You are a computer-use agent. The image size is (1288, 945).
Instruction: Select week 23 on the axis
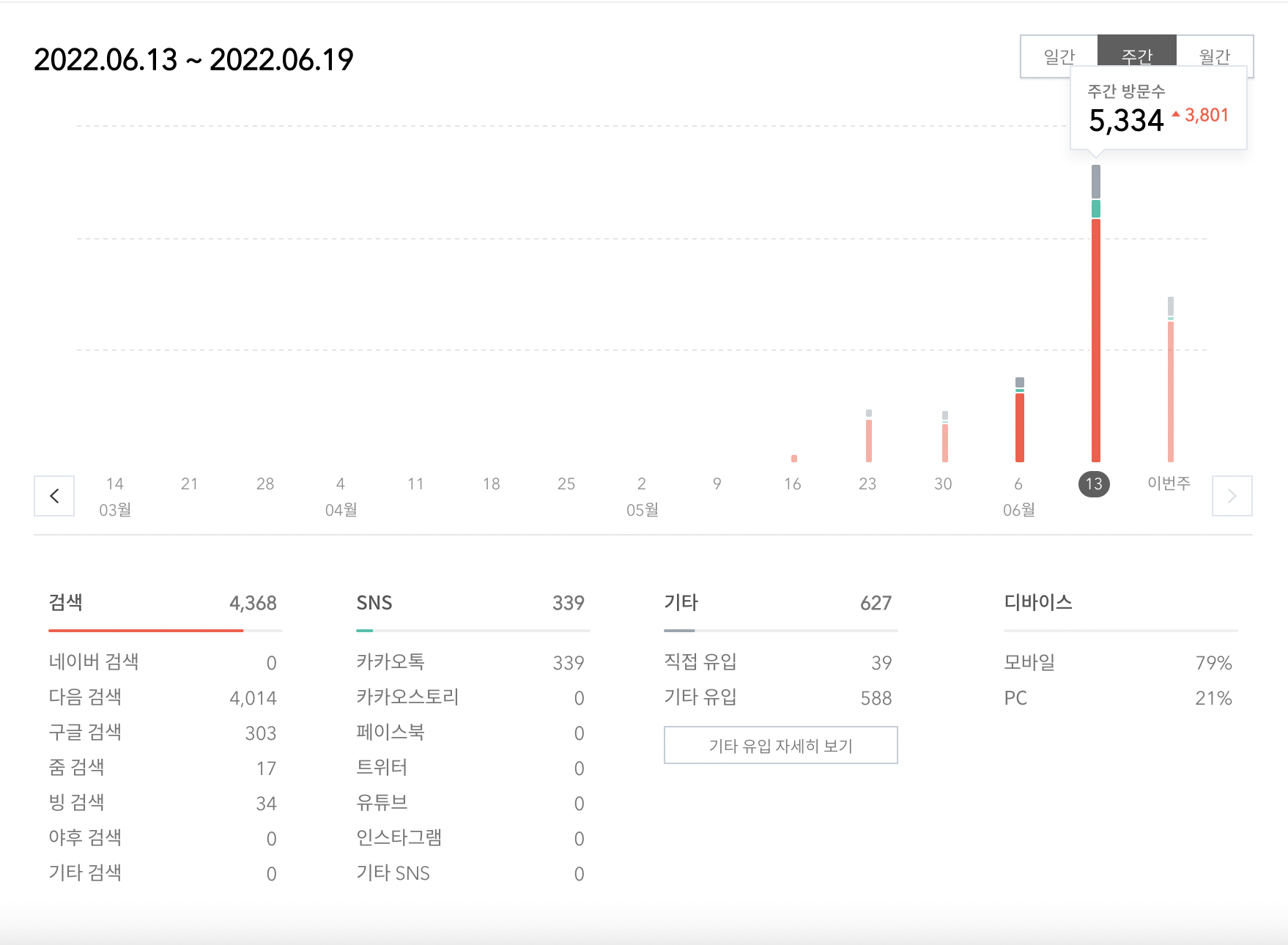point(867,483)
